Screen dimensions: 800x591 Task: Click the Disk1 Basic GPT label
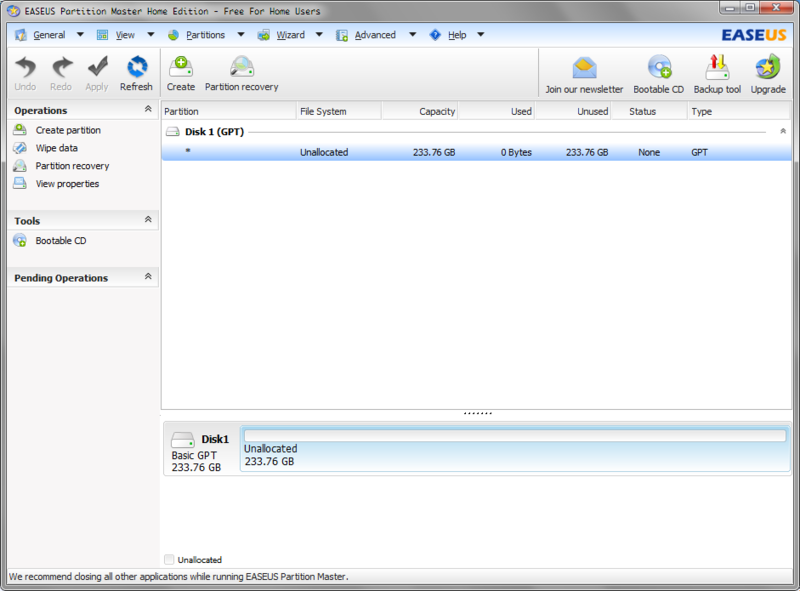tap(194, 455)
